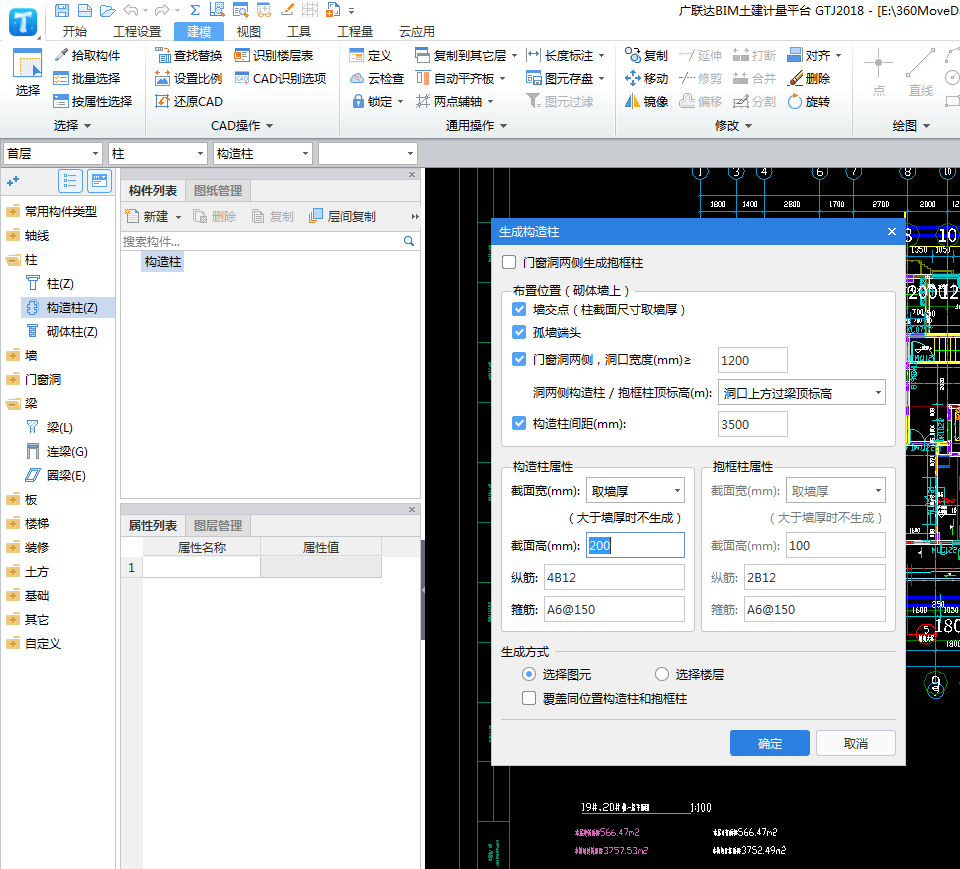Select the 镜像 mirror tool

pyautogui.click(x=646, y=102)
